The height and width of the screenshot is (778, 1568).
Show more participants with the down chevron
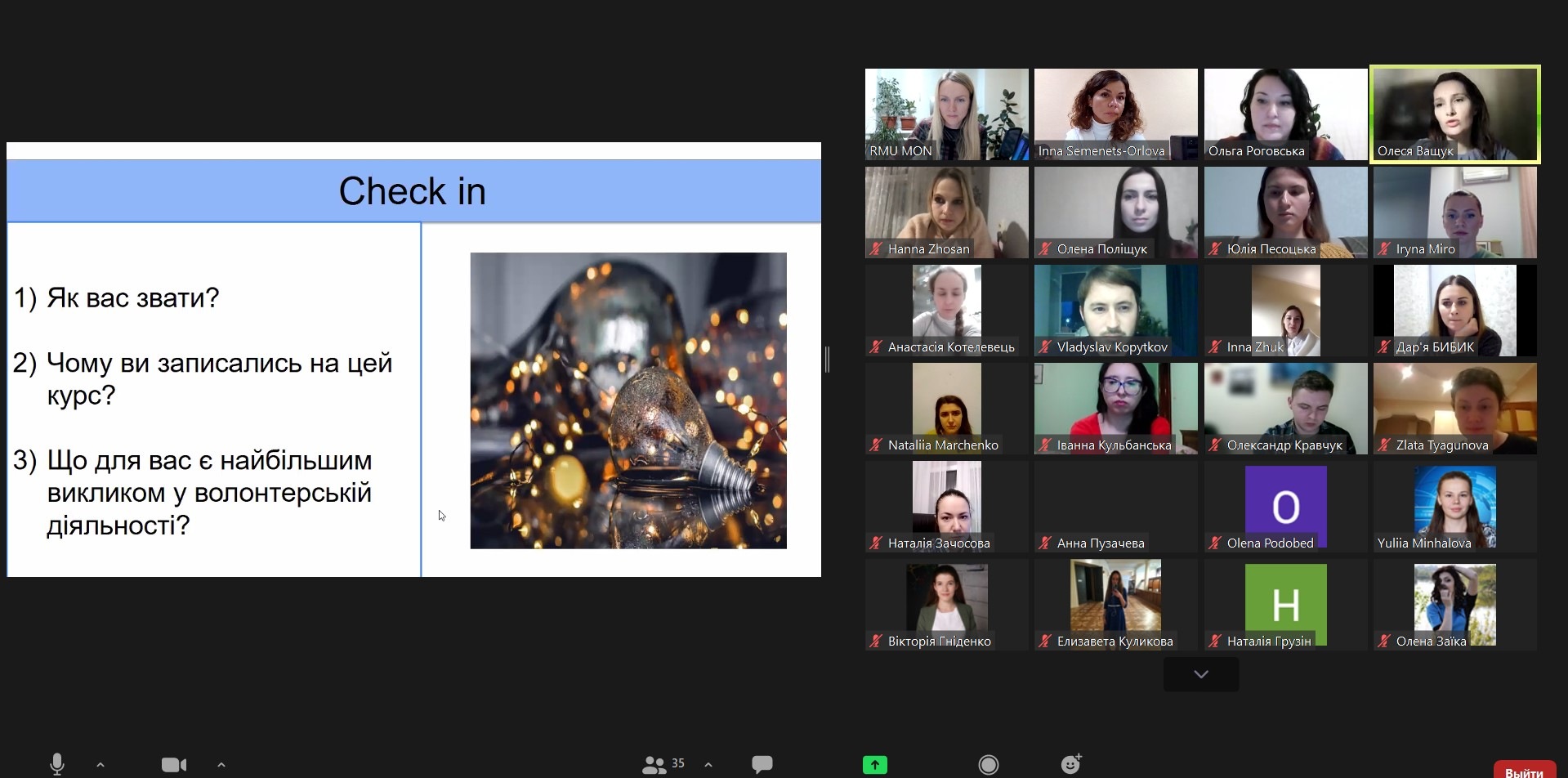click(1200, 674)
